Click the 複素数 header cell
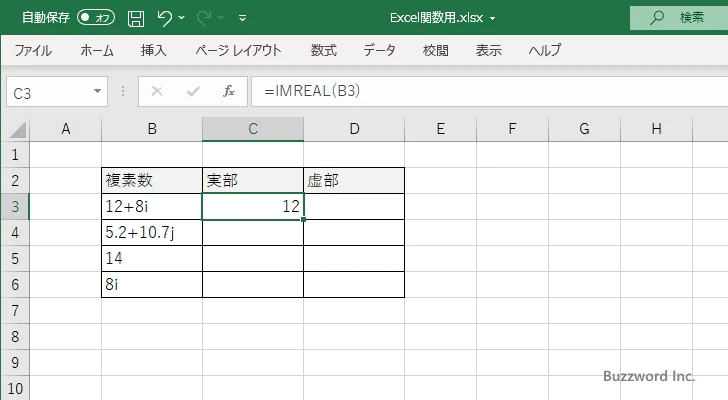Viewport: 728px width, 400px height. click(x=152, y=181)
